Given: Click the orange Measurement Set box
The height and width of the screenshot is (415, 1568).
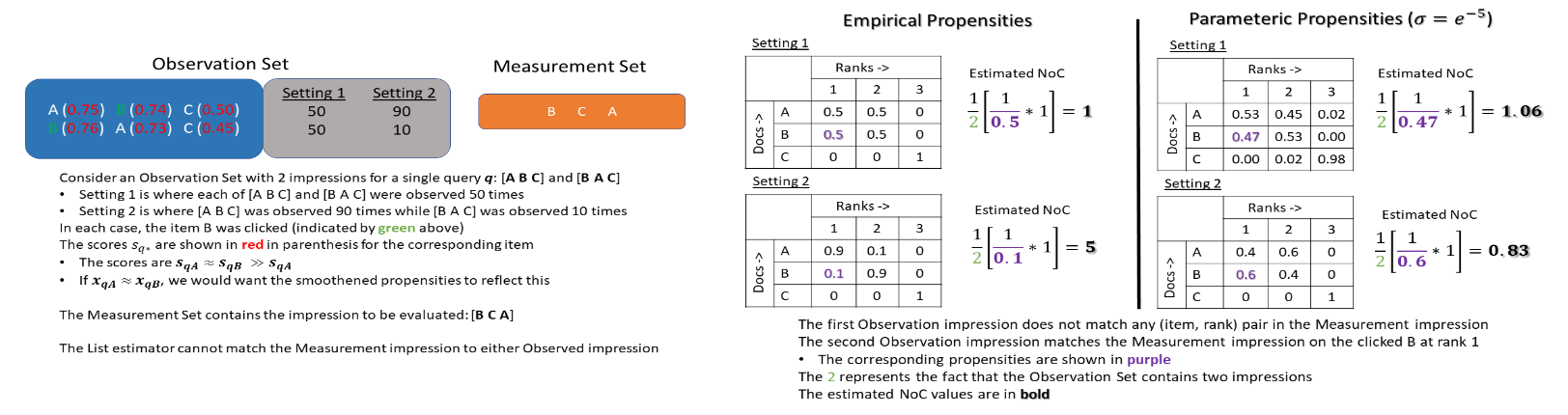Looking at the screenshot, I should 581,111.
